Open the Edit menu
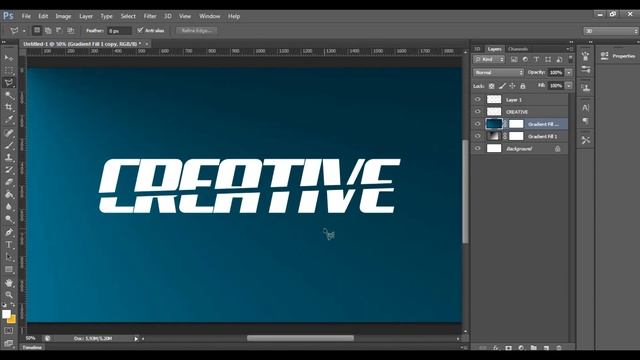640x360 pixels. [x=43, y=16]
